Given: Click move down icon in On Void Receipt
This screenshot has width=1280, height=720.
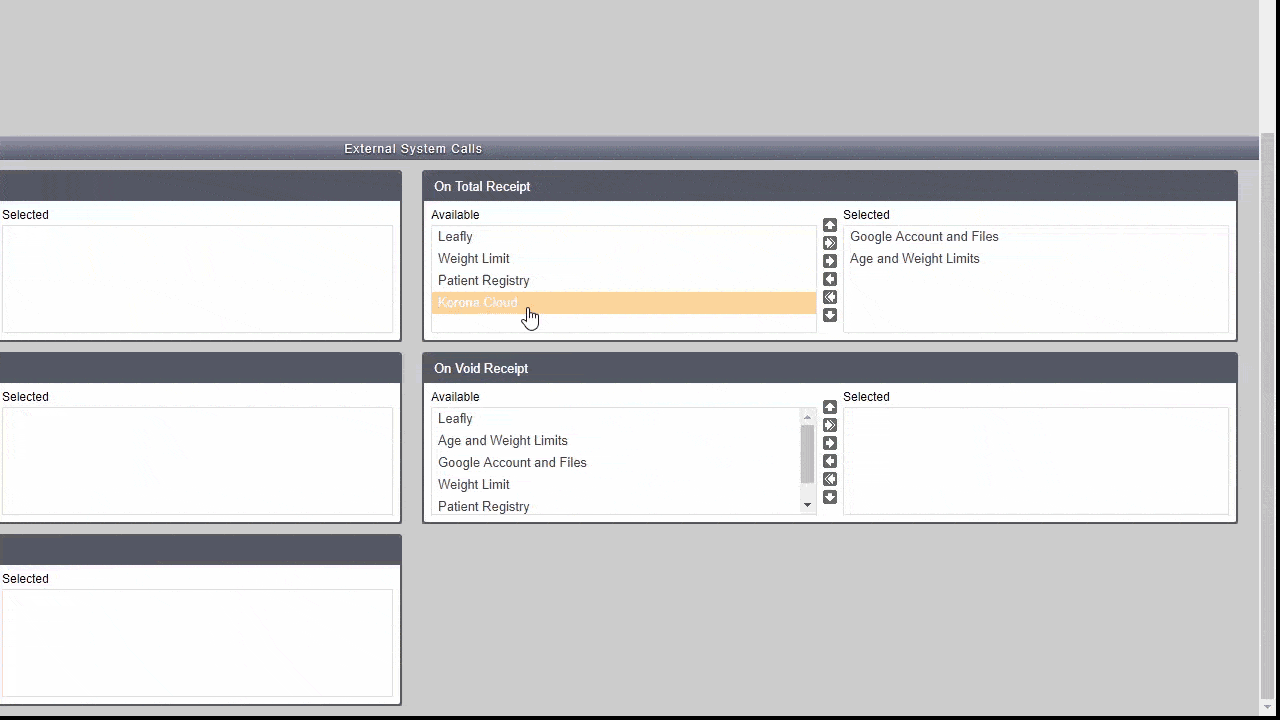Looking at the screenshot, I should coord(830,497).
